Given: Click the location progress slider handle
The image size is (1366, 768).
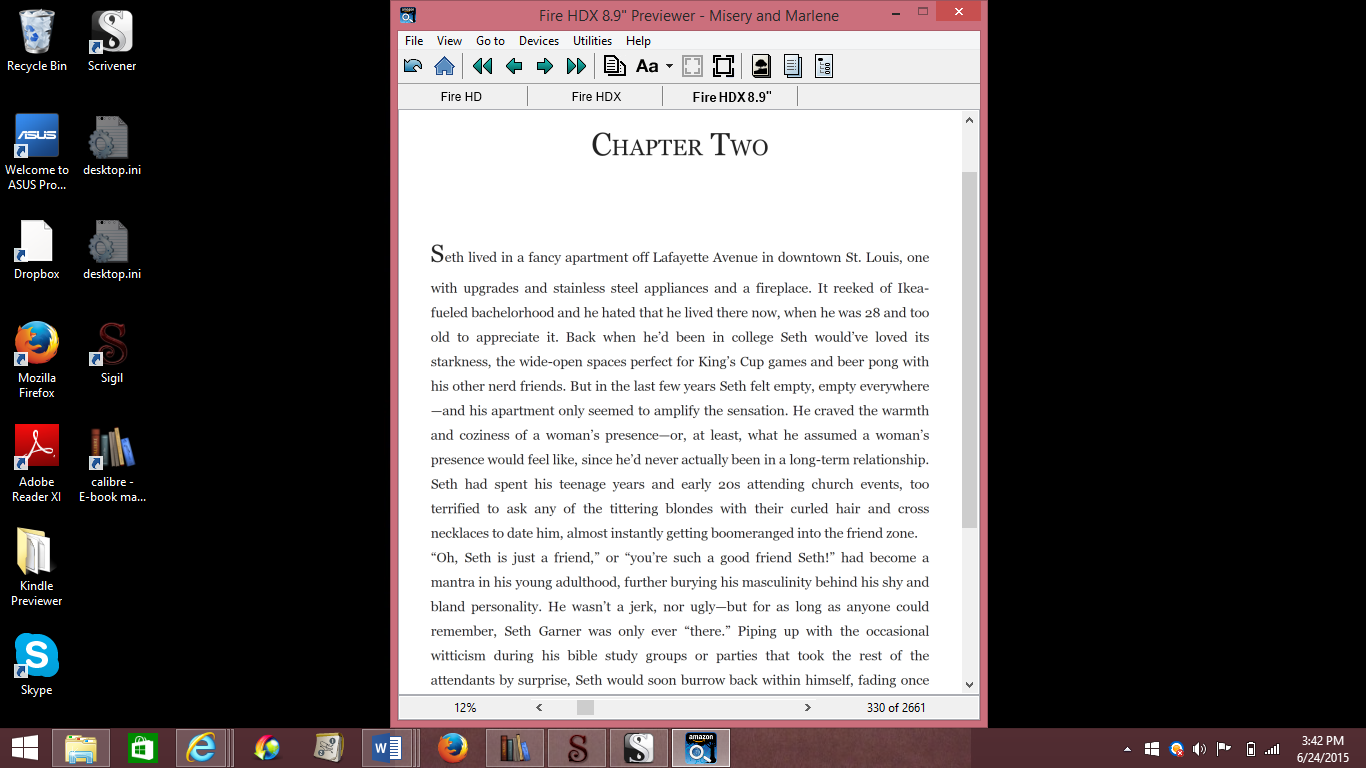Looking at the screenshot, I should click(x=585, y=707).
